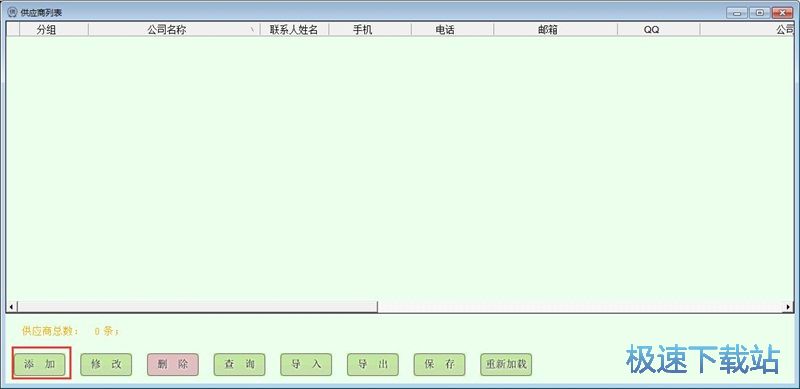This screenshot has height=389, width=800.
Task: Click horizontal scrollbar left arrow
Action: click(11, 307)
